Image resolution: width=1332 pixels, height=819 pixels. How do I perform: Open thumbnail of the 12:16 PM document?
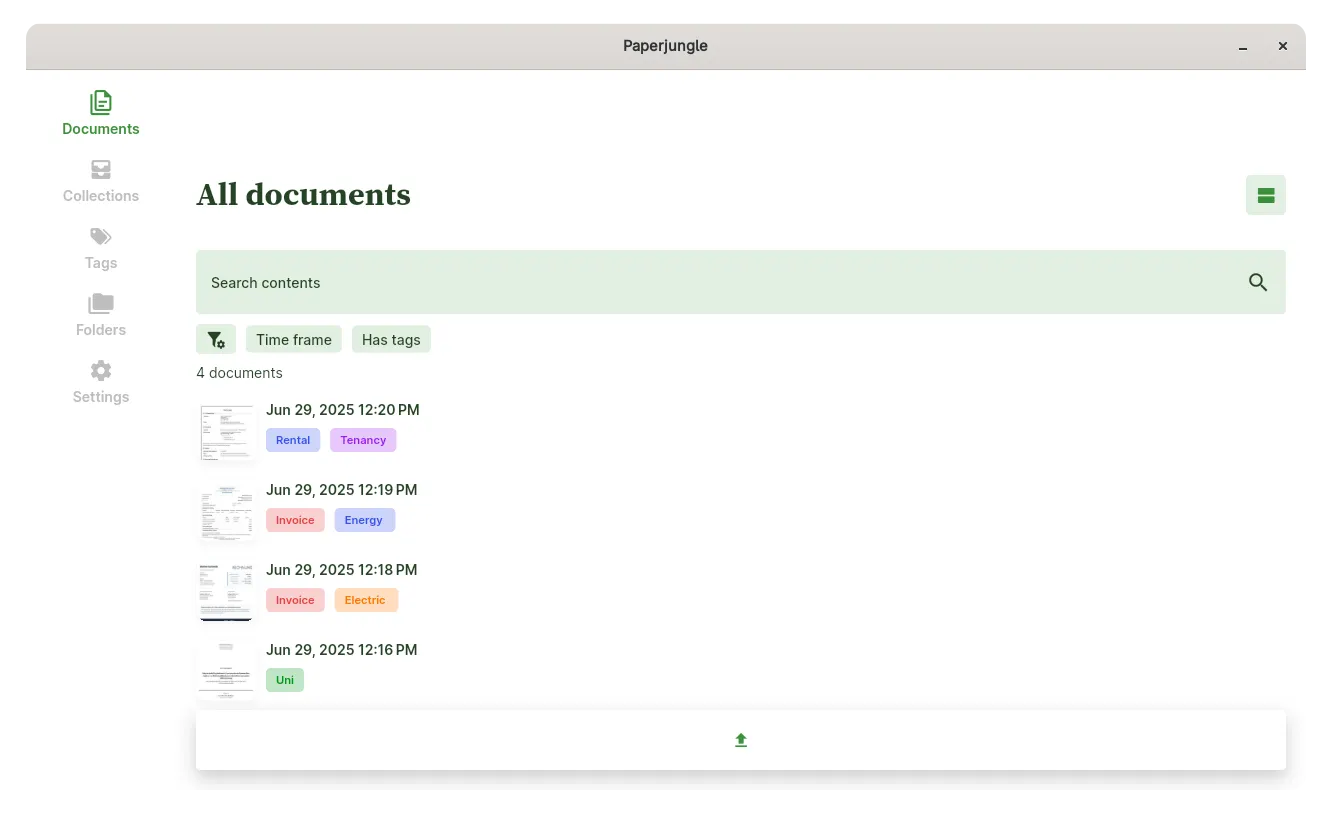pyautogui.click(x=227, y=671)
